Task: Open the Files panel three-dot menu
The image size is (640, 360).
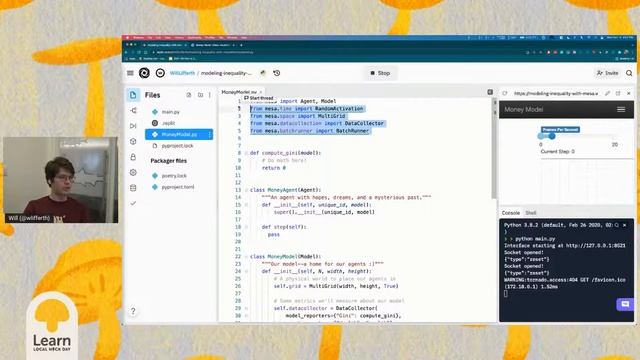Action: pyautogui.click(x=210, y=95)
